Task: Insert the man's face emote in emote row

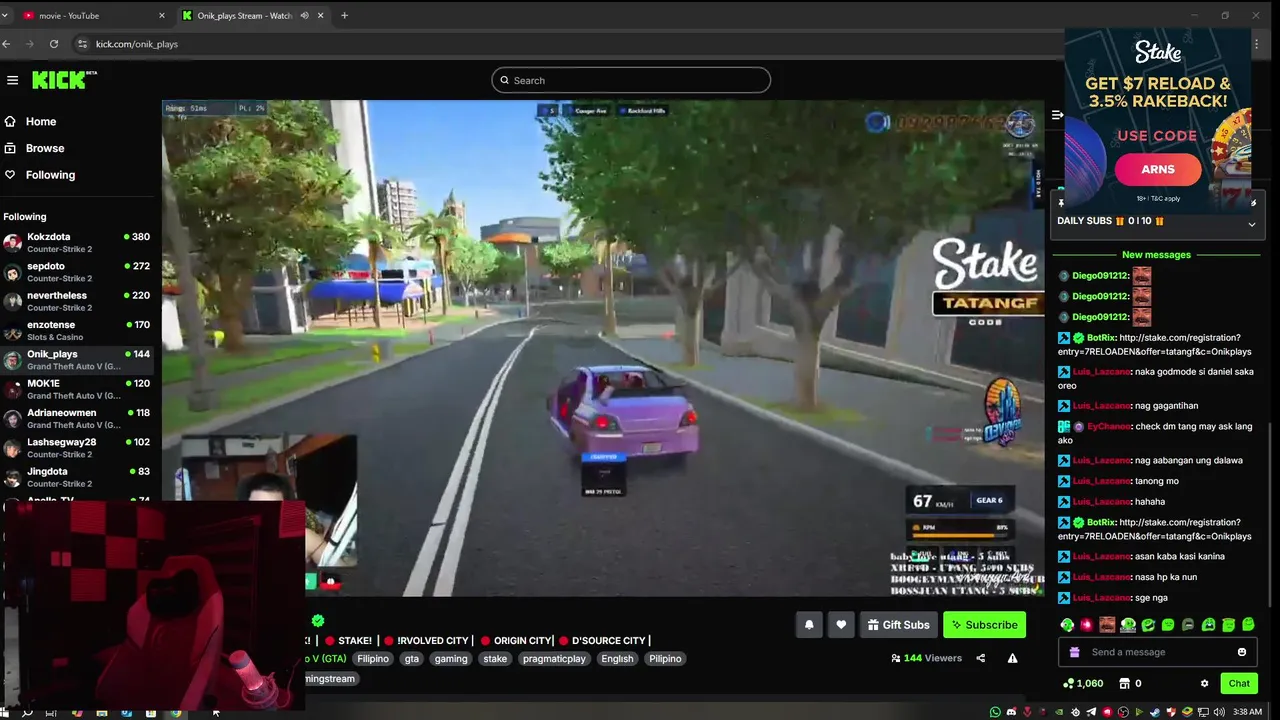Action: click(1107, 625)
